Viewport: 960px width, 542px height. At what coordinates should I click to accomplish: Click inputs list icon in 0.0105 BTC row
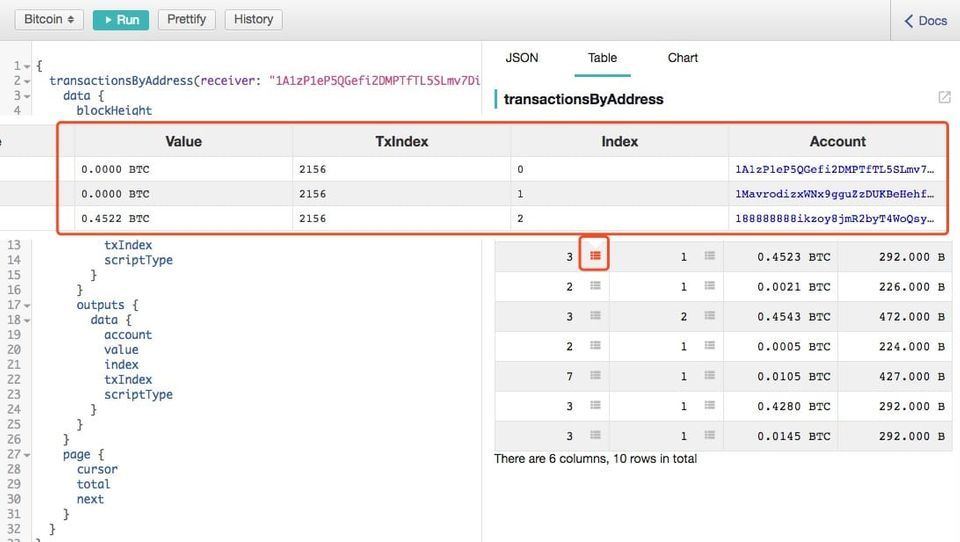click(x=595, y=376)
